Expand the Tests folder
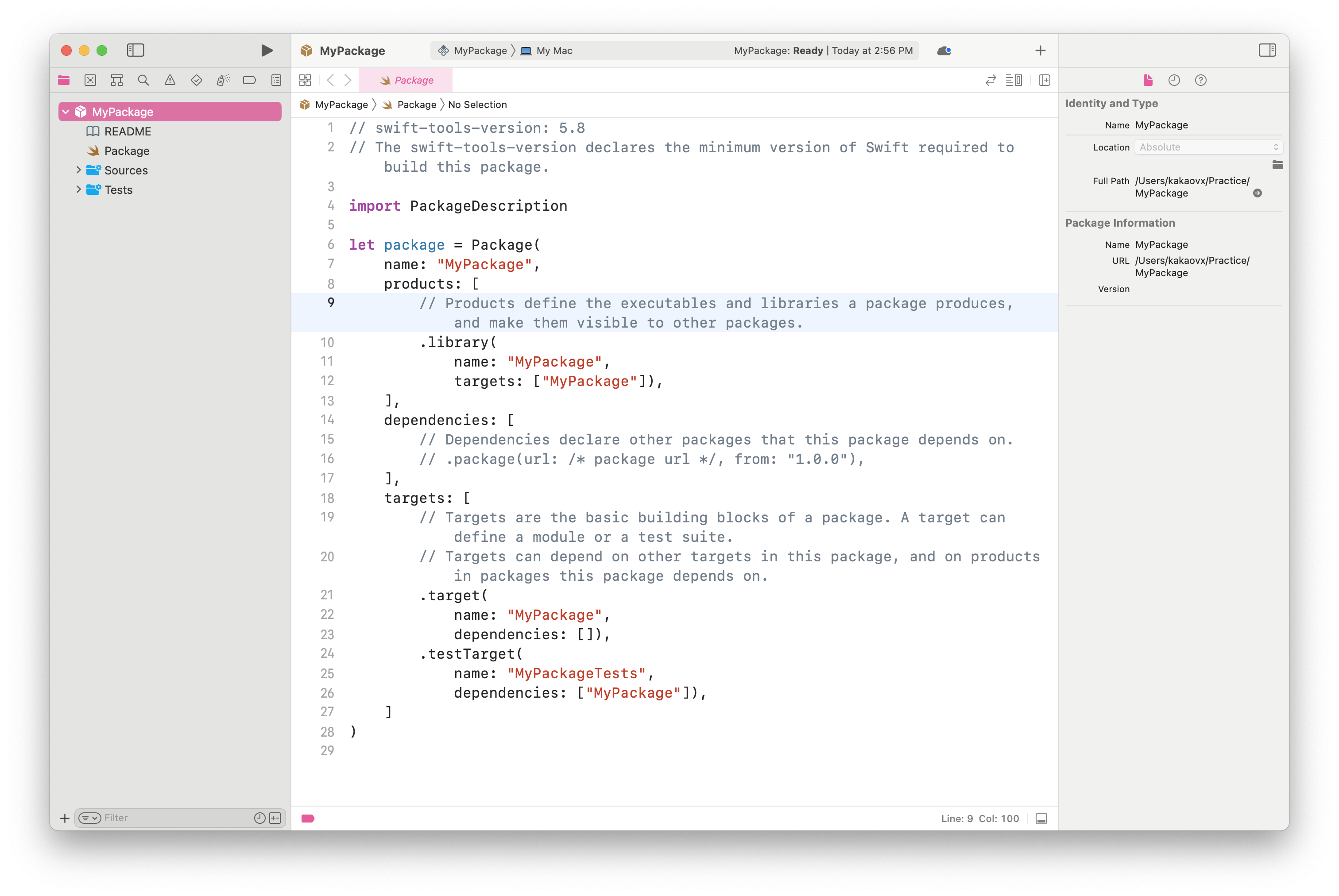 click(78, 190)
